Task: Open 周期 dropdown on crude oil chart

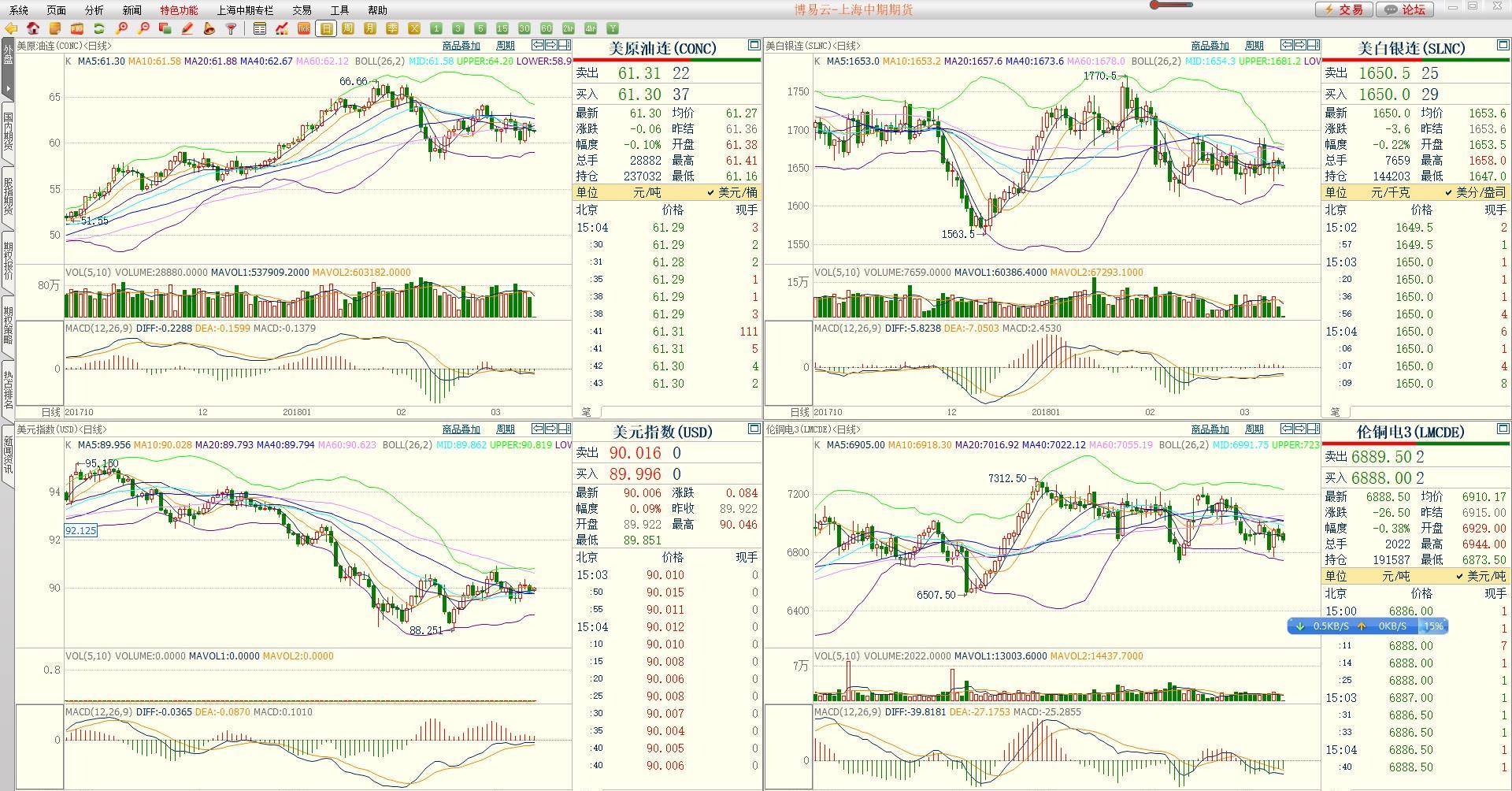Action: pyautogui.click(x=505, y=46)
